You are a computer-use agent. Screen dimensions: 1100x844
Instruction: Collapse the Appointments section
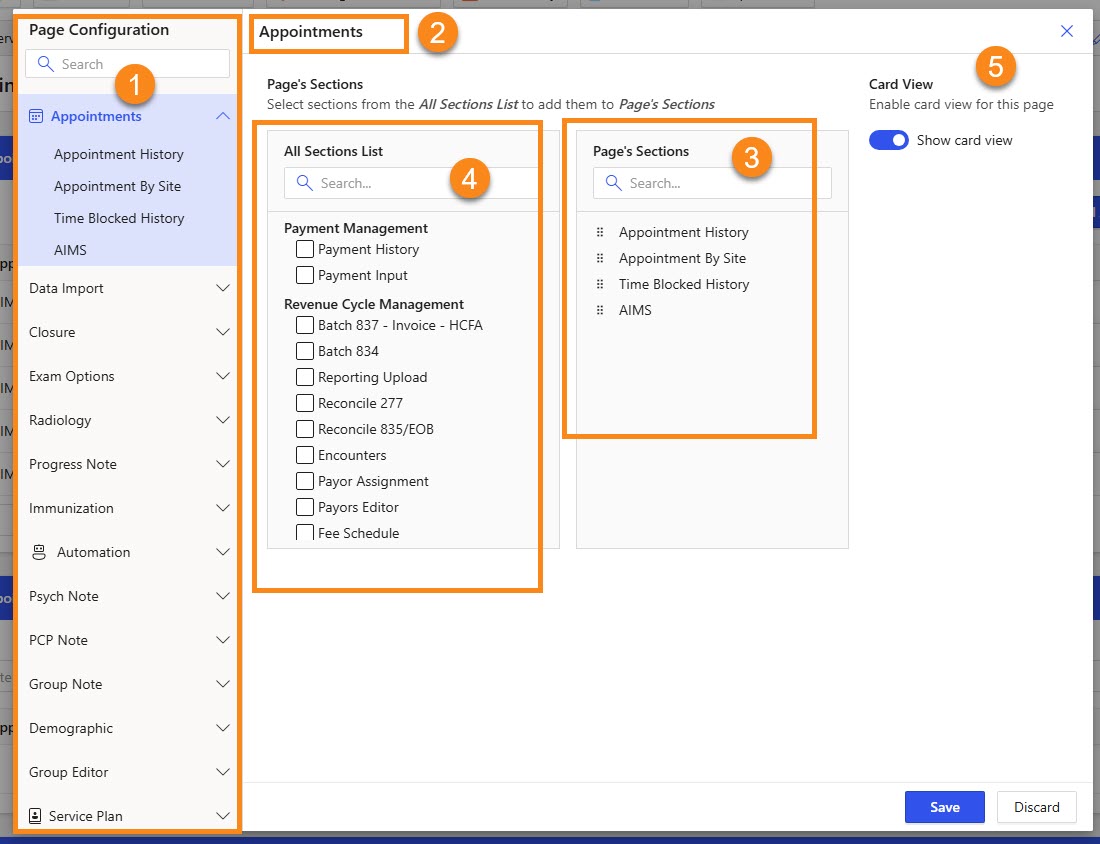pyautogui.click(x=223, y=116)
